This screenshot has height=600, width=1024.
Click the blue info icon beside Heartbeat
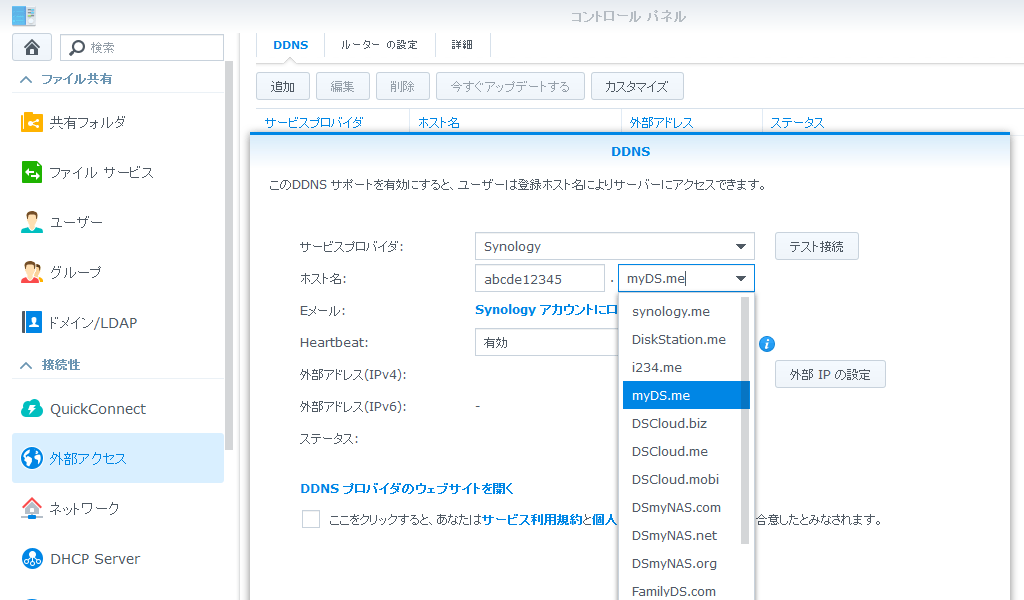(x=767, y=343)
